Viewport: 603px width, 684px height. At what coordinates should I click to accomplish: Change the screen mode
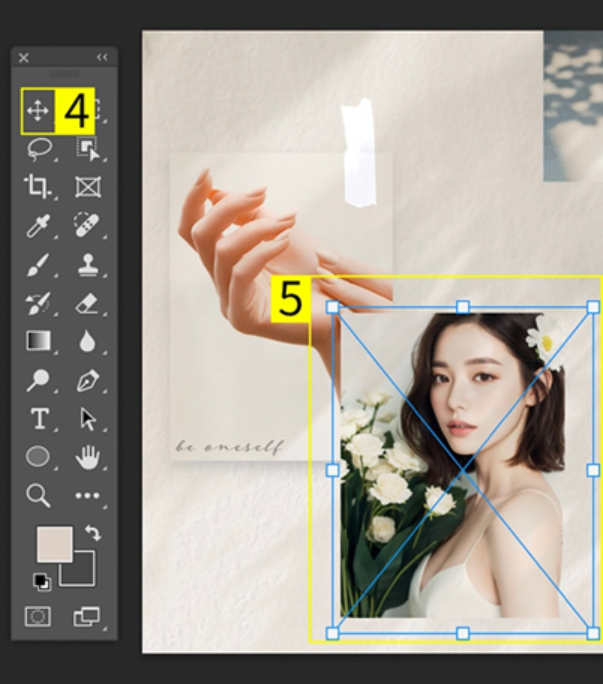tap(86, 616)
